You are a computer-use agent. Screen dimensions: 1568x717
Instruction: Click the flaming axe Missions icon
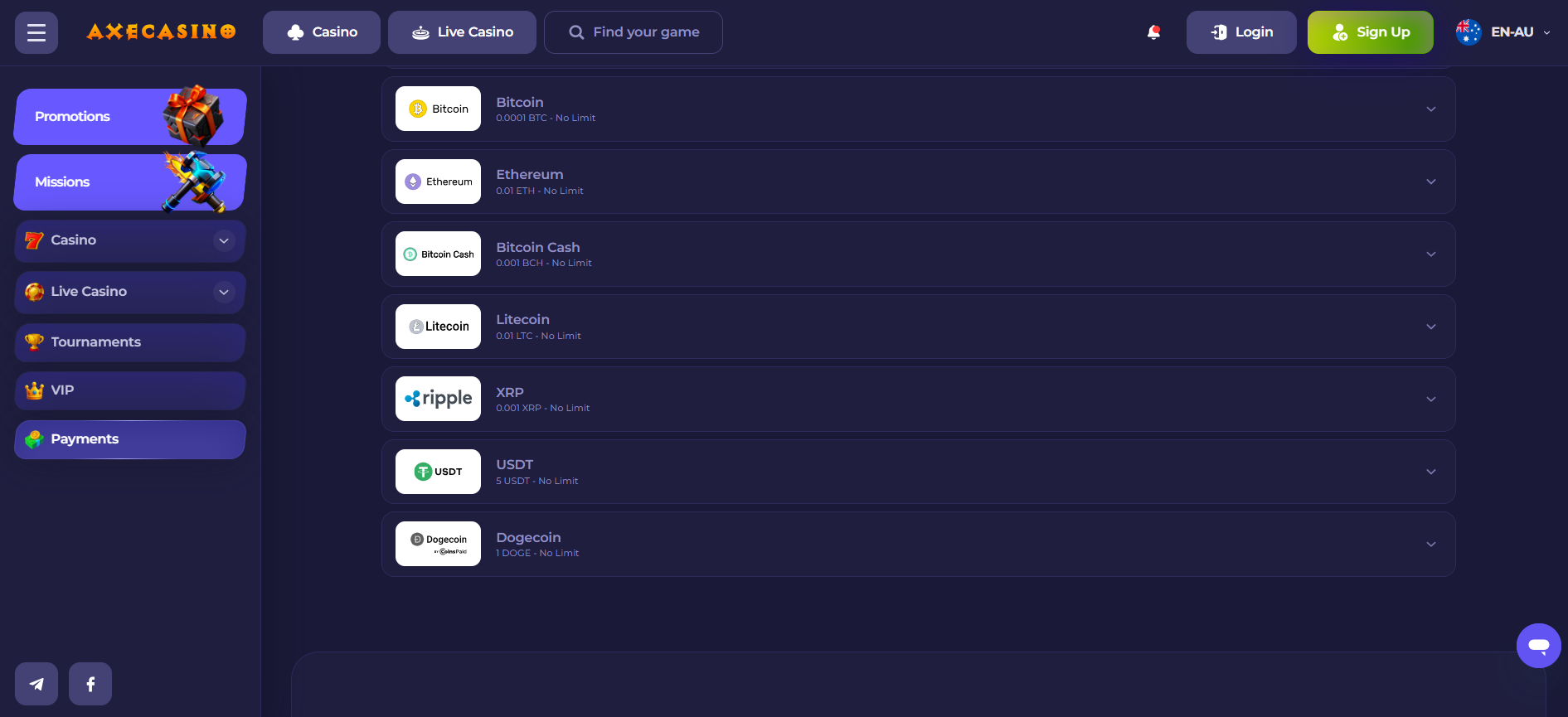[196, 182]
